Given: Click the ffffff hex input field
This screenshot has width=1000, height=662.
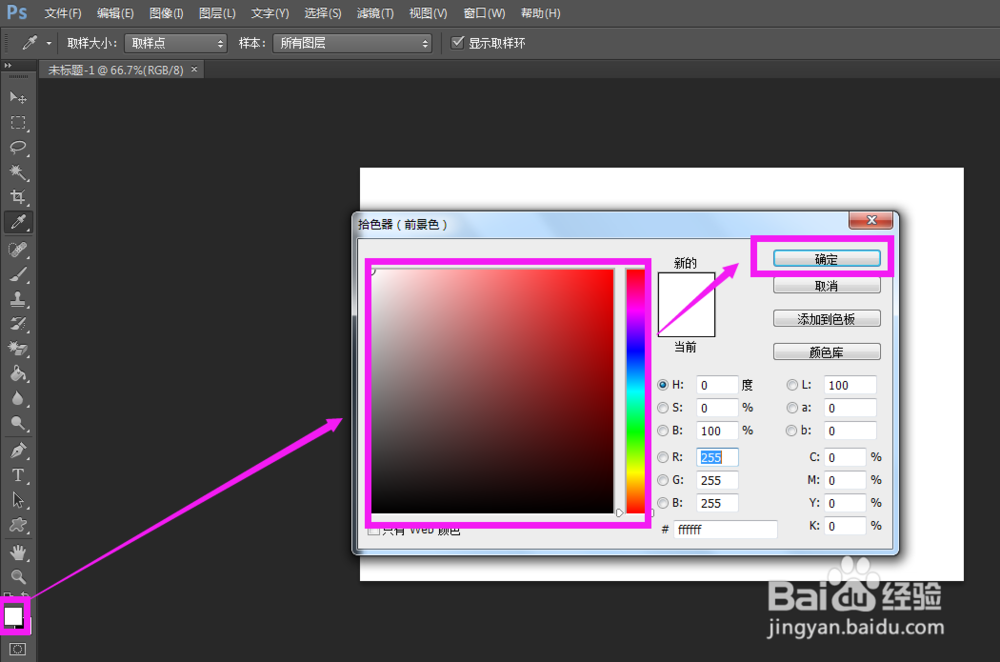Looking at the screenshot, I should (727, 529).
